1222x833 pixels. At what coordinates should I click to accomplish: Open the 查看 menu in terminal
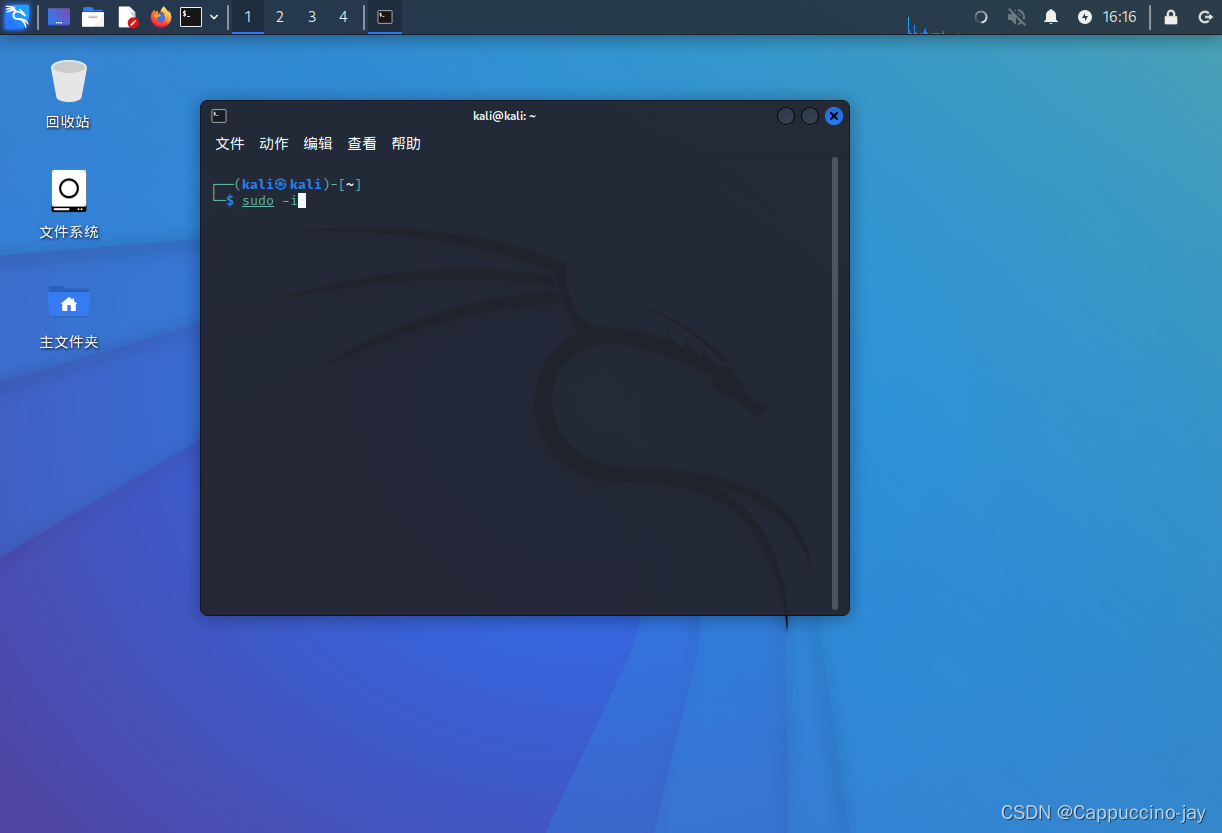(362, 144)
